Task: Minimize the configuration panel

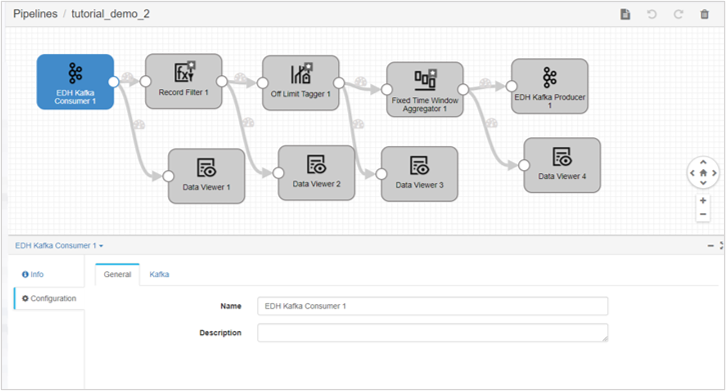Action: 711,246
